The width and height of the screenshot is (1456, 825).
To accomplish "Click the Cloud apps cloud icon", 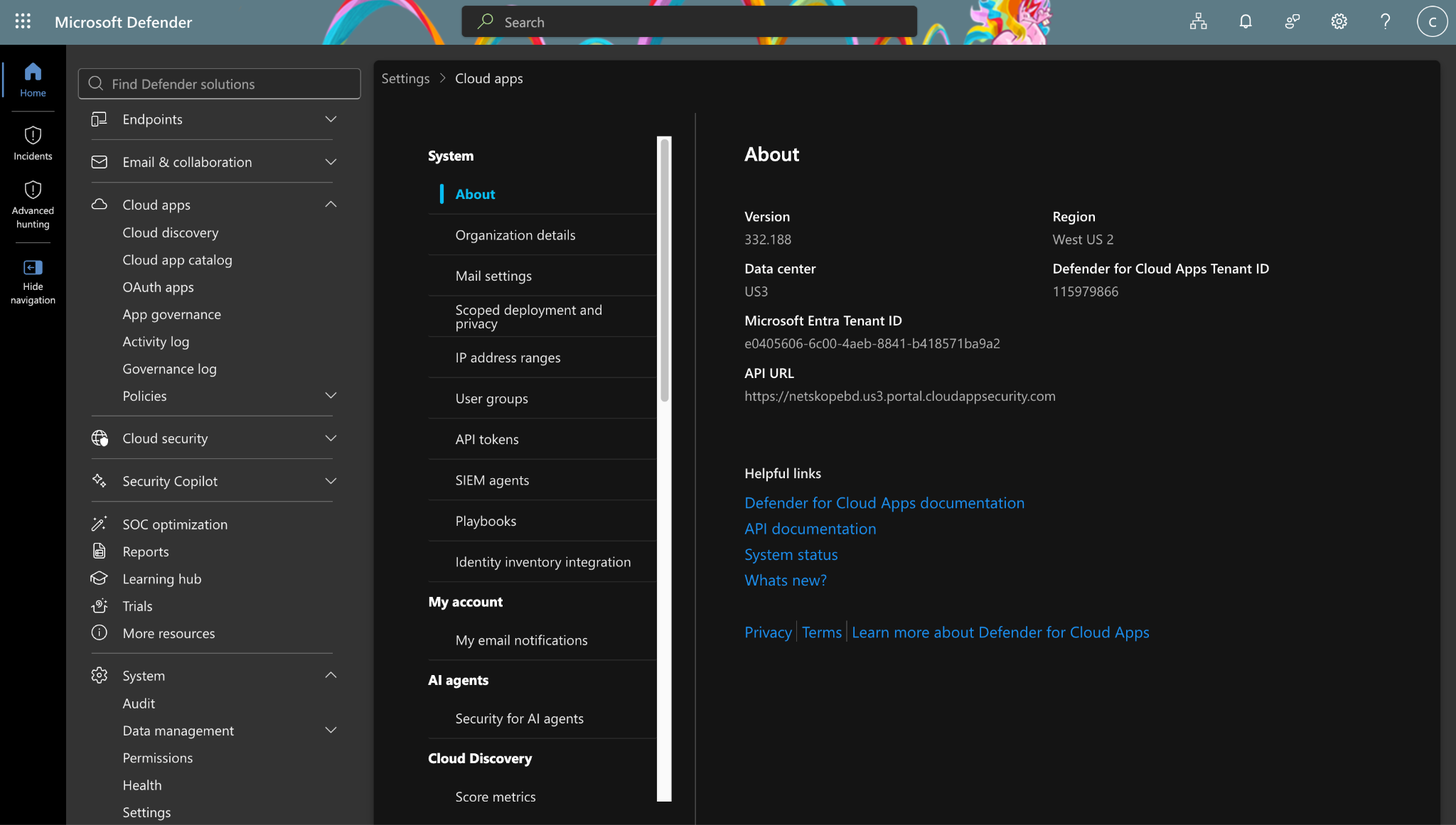I will click(100, 205).
